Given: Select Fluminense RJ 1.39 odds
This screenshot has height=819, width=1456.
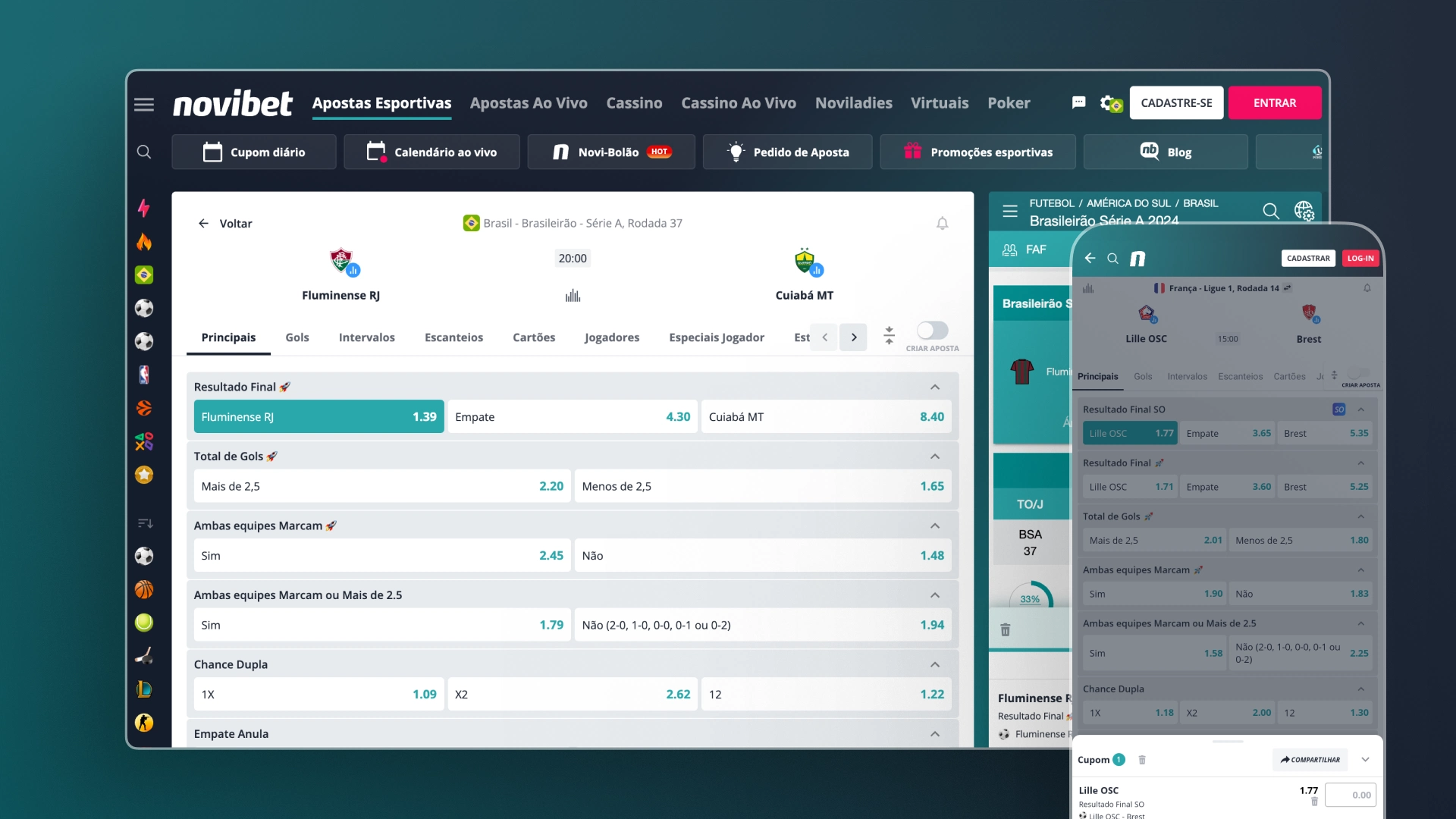Looking at the screenshot, I should (x=319, y=416).
